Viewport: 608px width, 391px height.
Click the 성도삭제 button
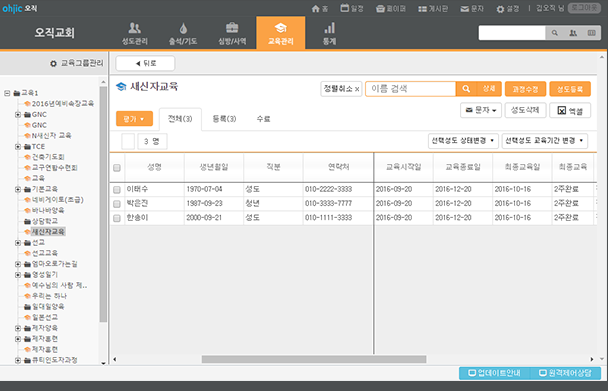point(525,111)
